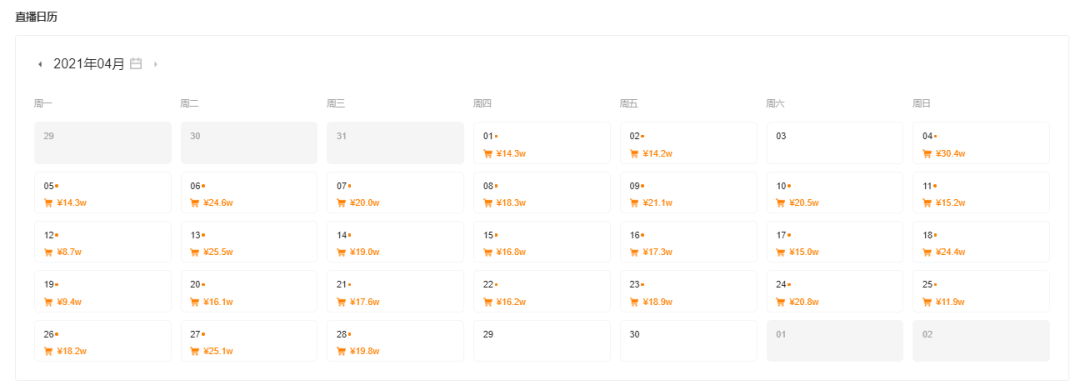
Task: Click the cart icon on day 13
Action: [x=195, y=252]
